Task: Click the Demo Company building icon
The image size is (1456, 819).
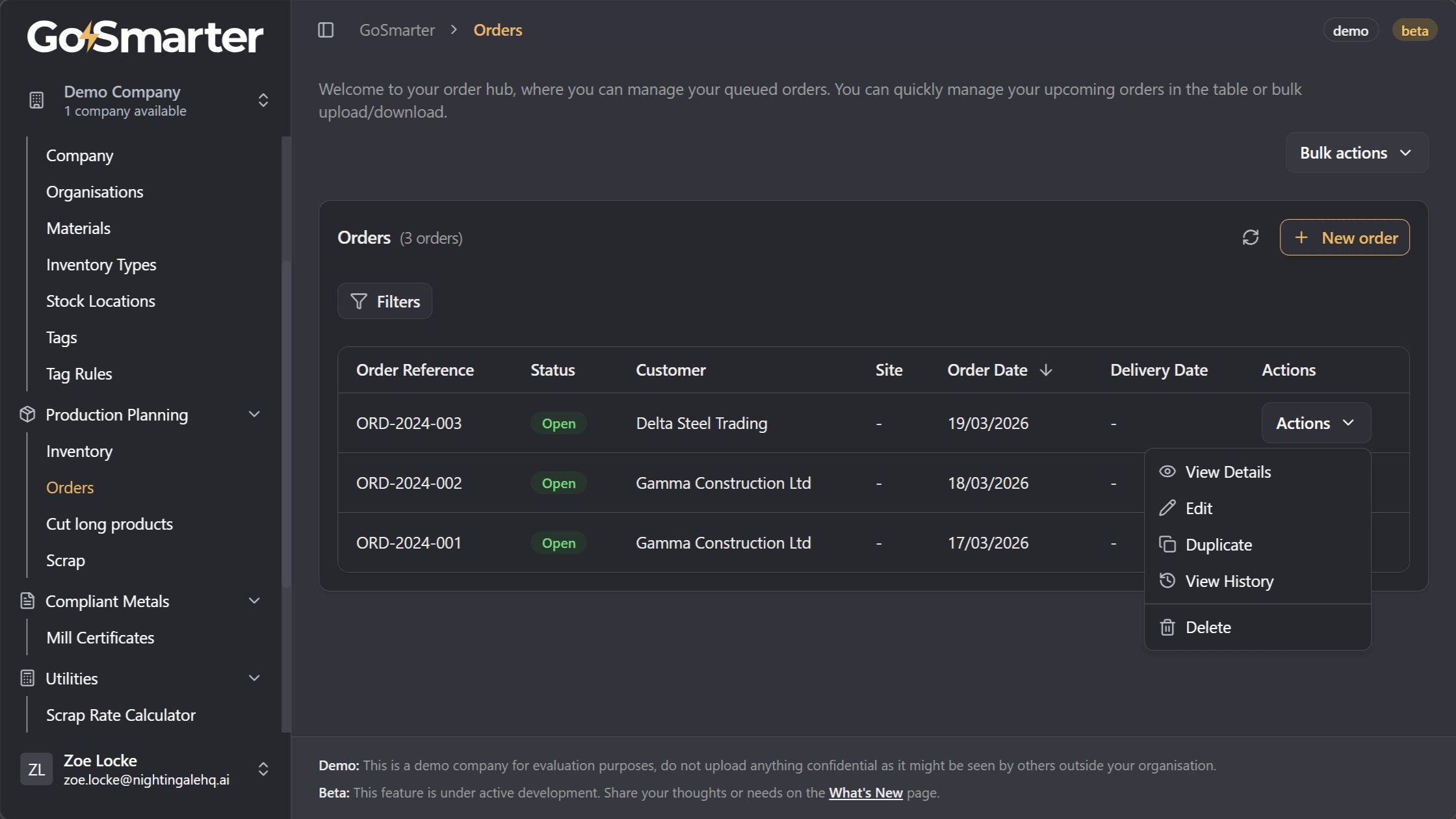Action: tap(36, 100)
